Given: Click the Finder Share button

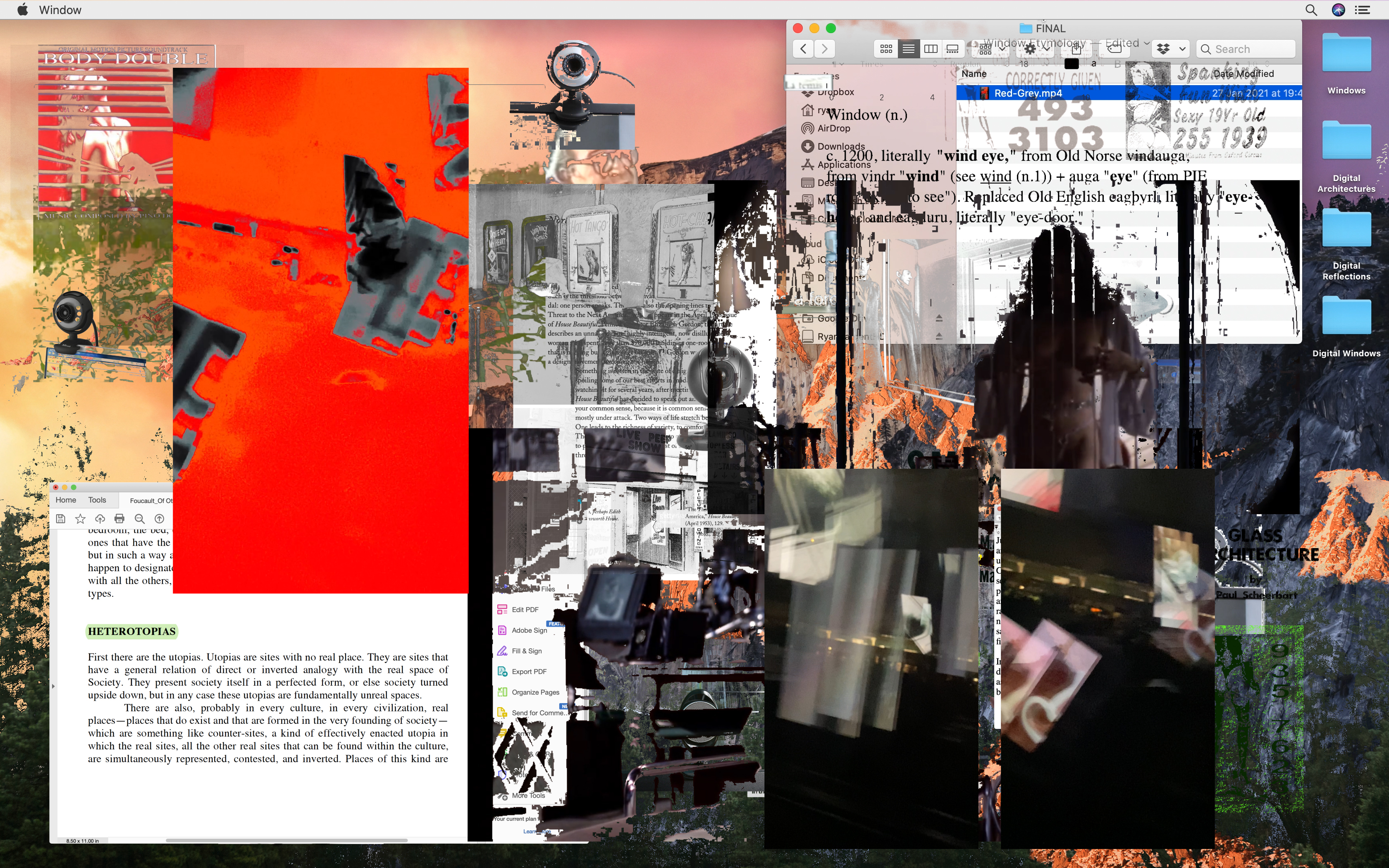Looking at the screenshot, I should pos(1077,49).
